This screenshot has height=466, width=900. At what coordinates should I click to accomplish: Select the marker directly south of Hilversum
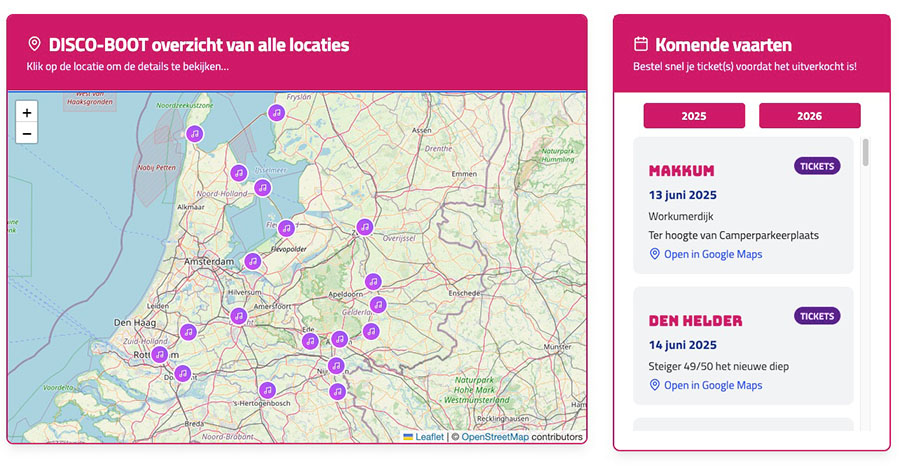(x=238, y=316)
